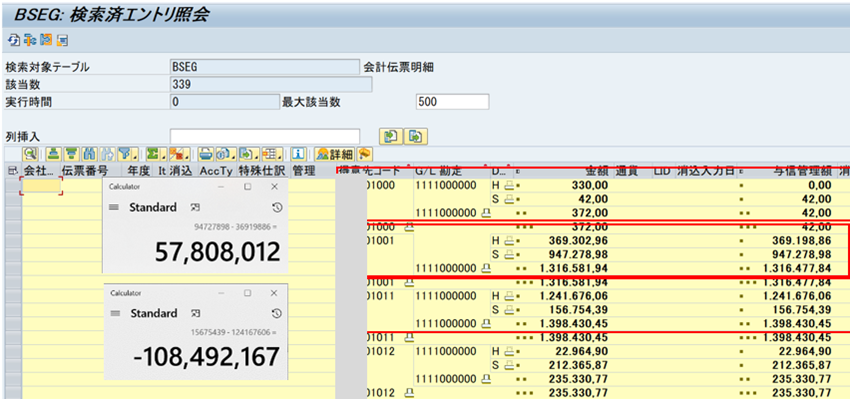Viewport: 850px width, 399px height.
Task: Click the 会社 column header
Action: (41, 171)
